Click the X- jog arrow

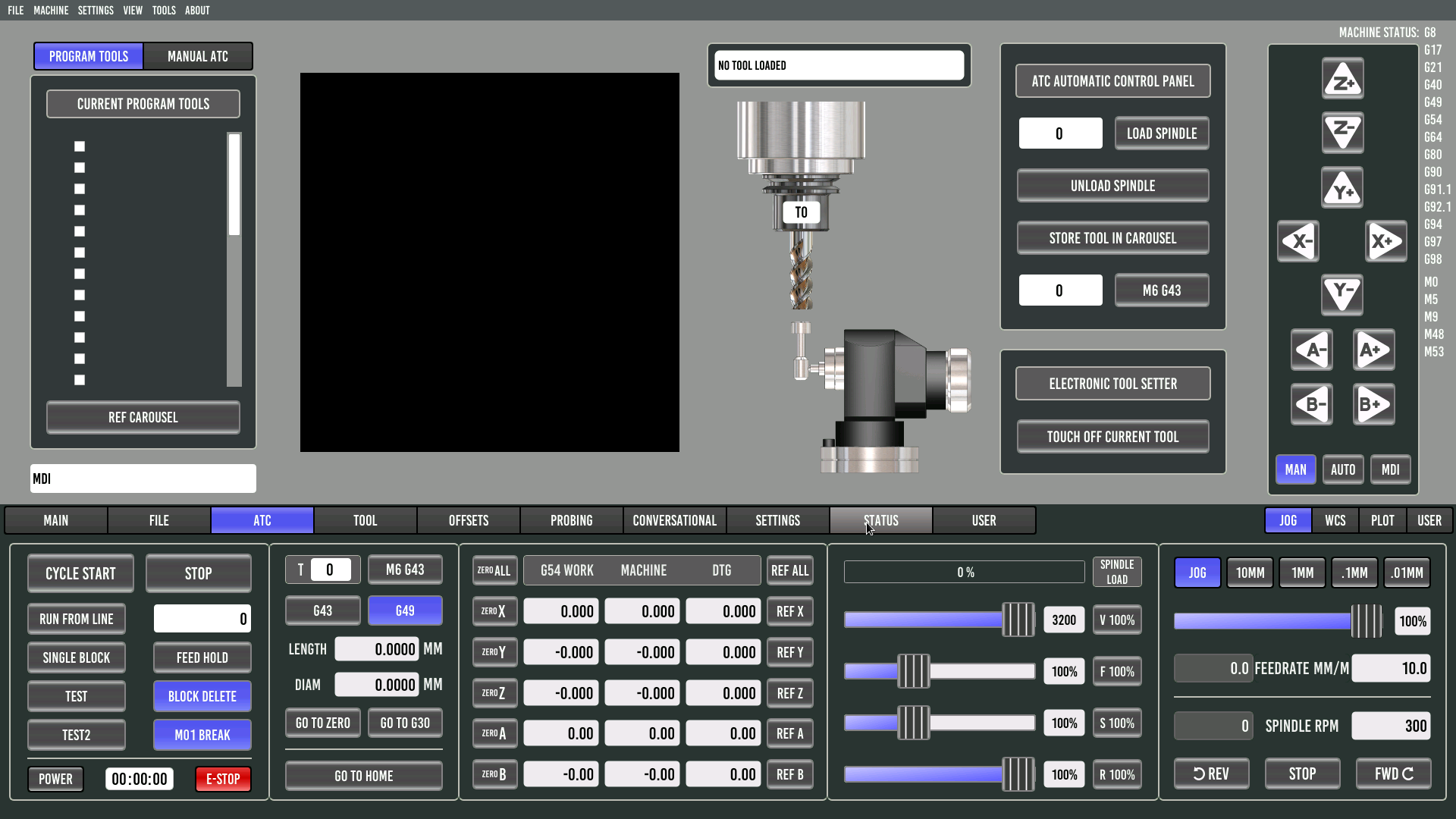[x=1298, y=242]
